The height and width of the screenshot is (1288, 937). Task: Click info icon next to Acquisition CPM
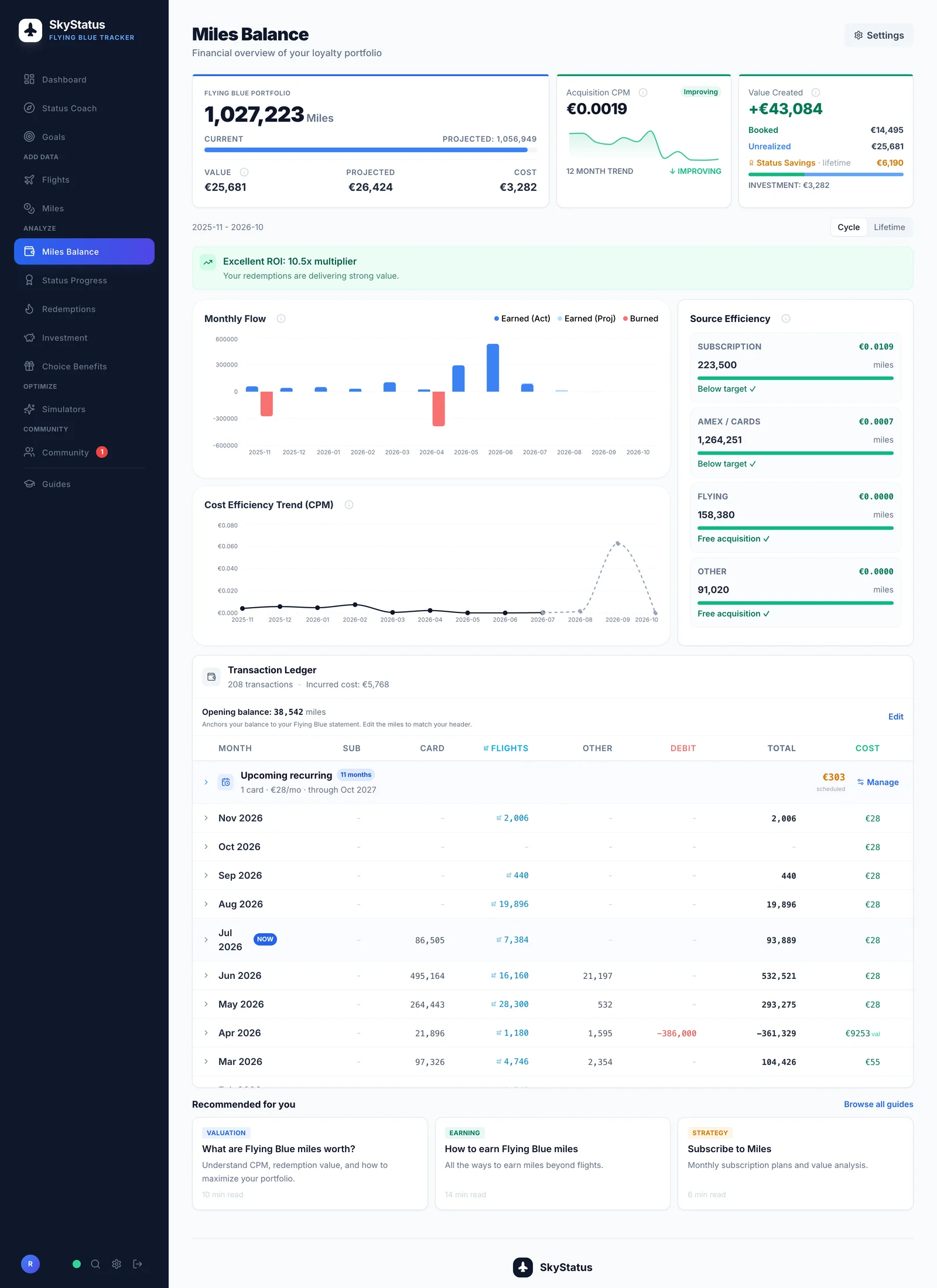click(x=643, y=93)
